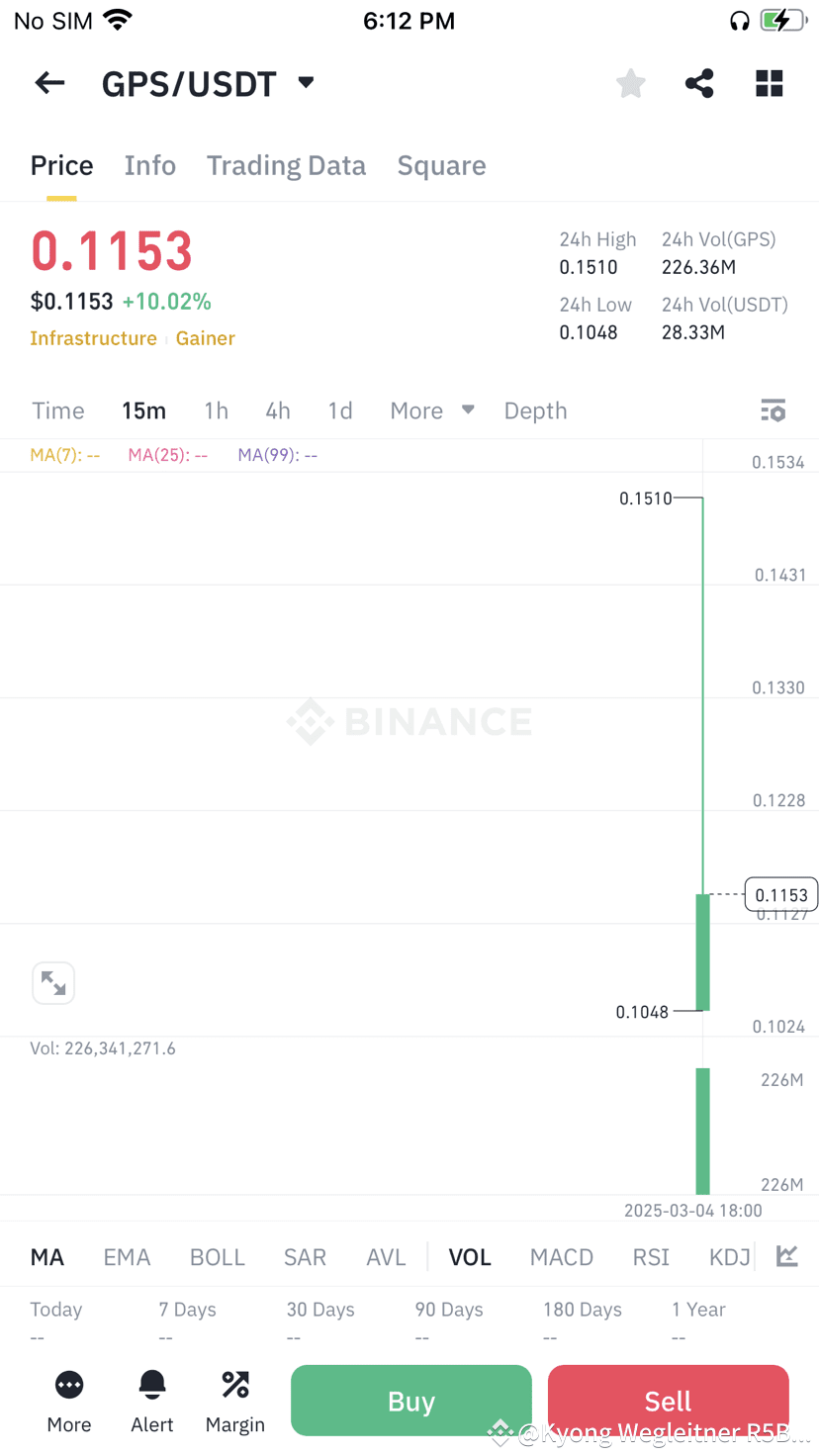The height and width of the screenshot is (1456, 819).
Task: Enable the BOLL indicator
Action: click(217, 1257)
